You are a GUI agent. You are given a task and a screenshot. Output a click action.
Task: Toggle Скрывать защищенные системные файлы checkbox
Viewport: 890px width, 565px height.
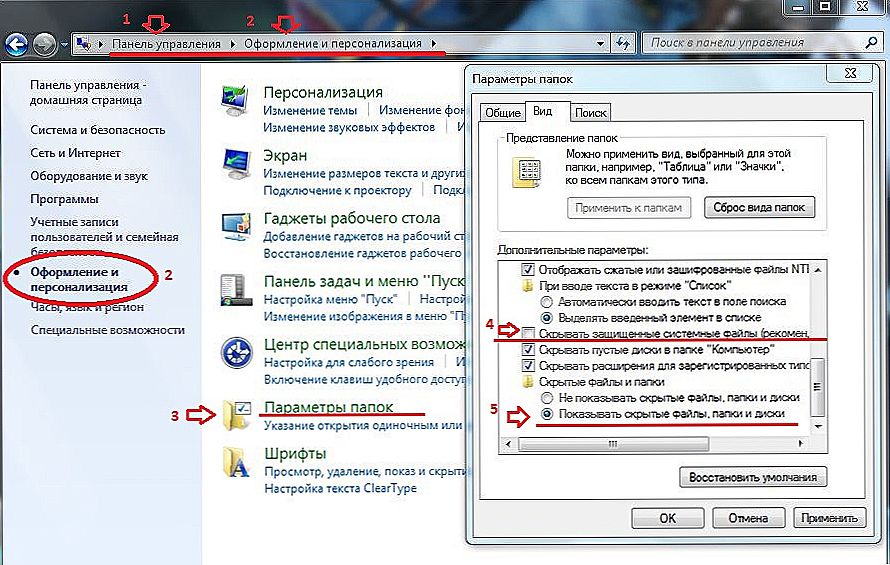click(x=528, y=333)
